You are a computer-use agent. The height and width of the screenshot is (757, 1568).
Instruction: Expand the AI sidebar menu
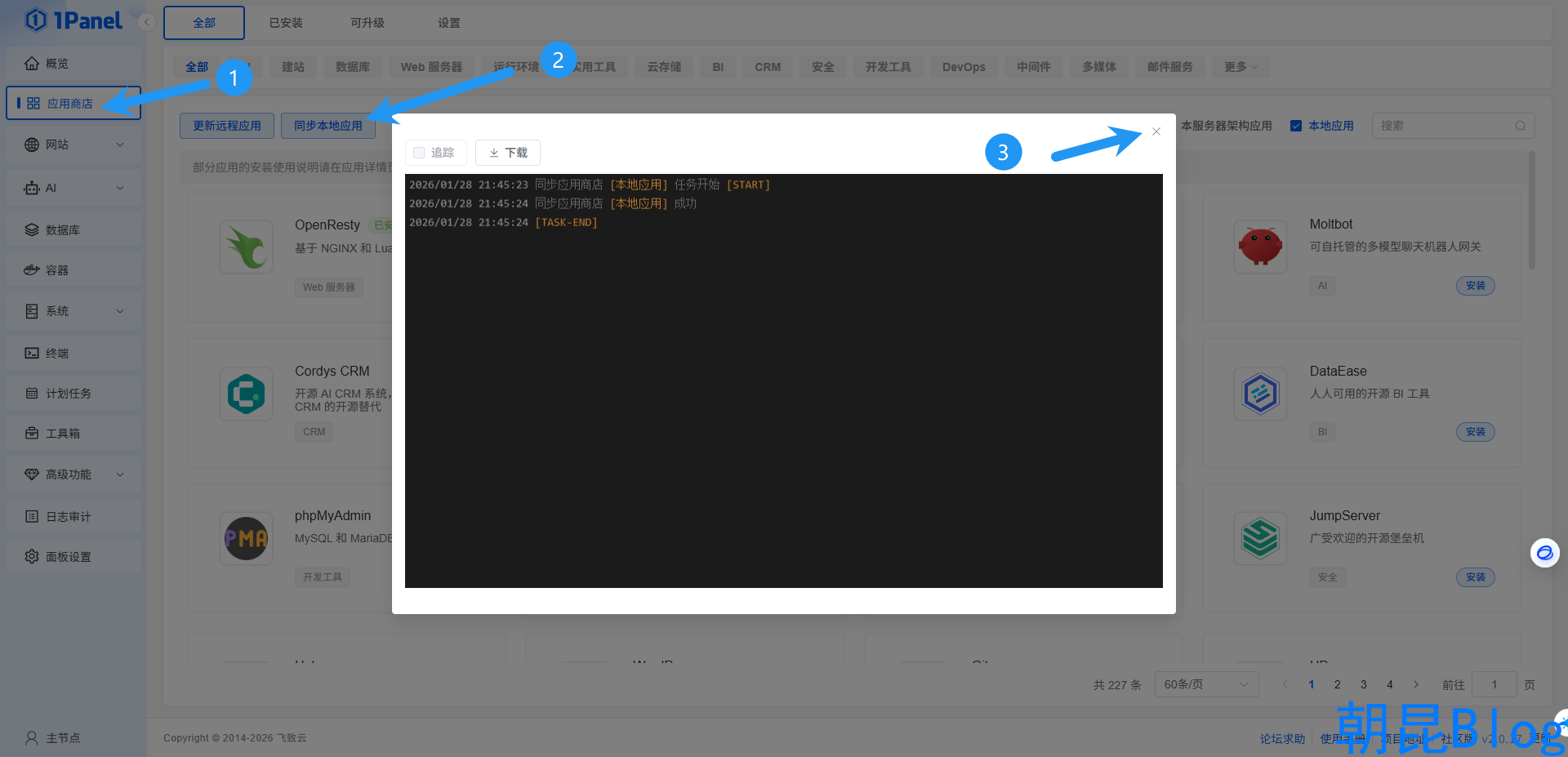[x=73, y=188]
